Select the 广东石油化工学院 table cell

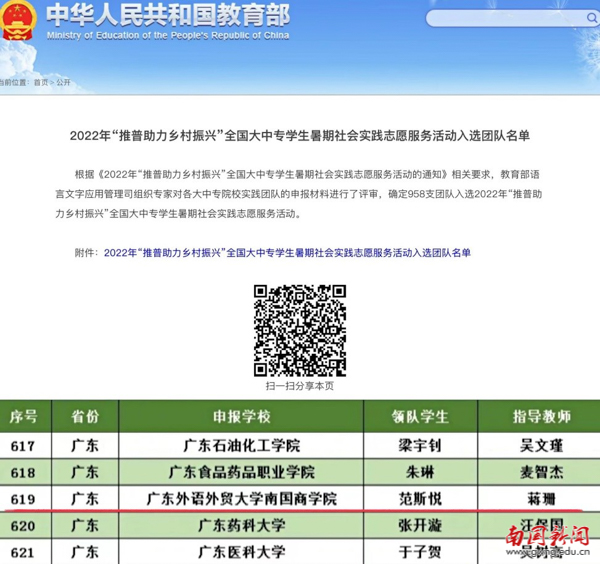242,445
